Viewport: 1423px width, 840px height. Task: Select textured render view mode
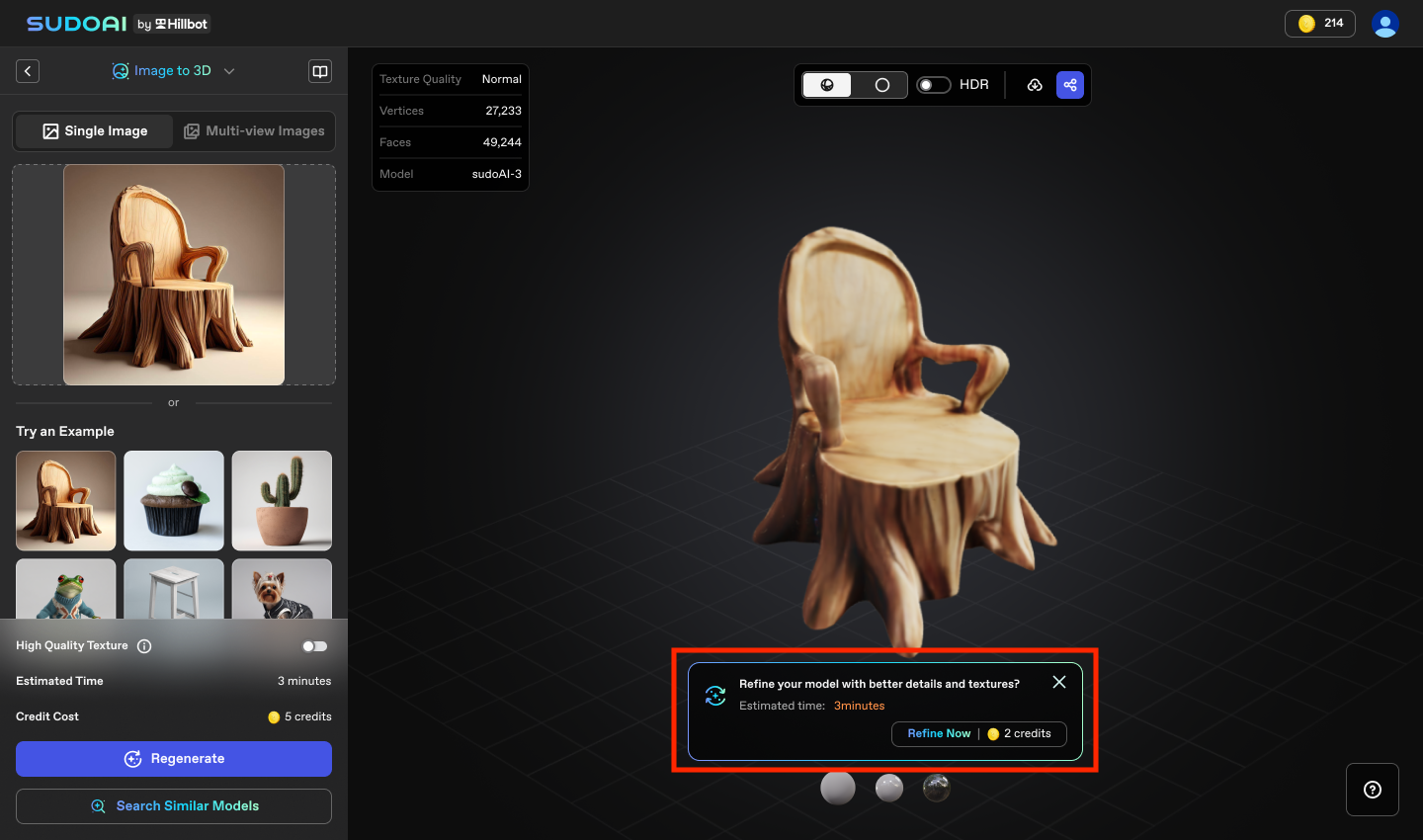[x=827, y=85]
